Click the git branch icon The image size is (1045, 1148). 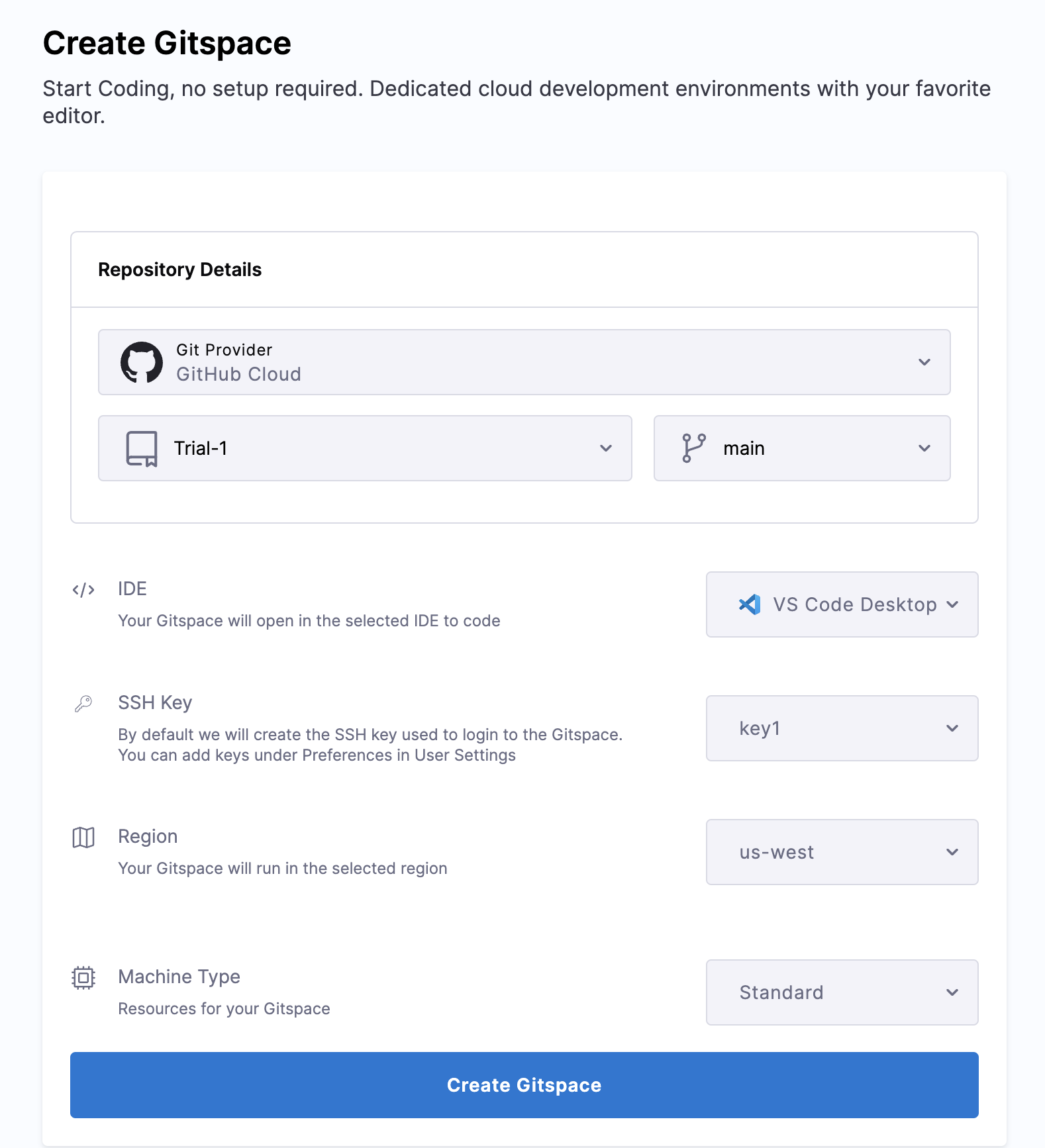693,448
